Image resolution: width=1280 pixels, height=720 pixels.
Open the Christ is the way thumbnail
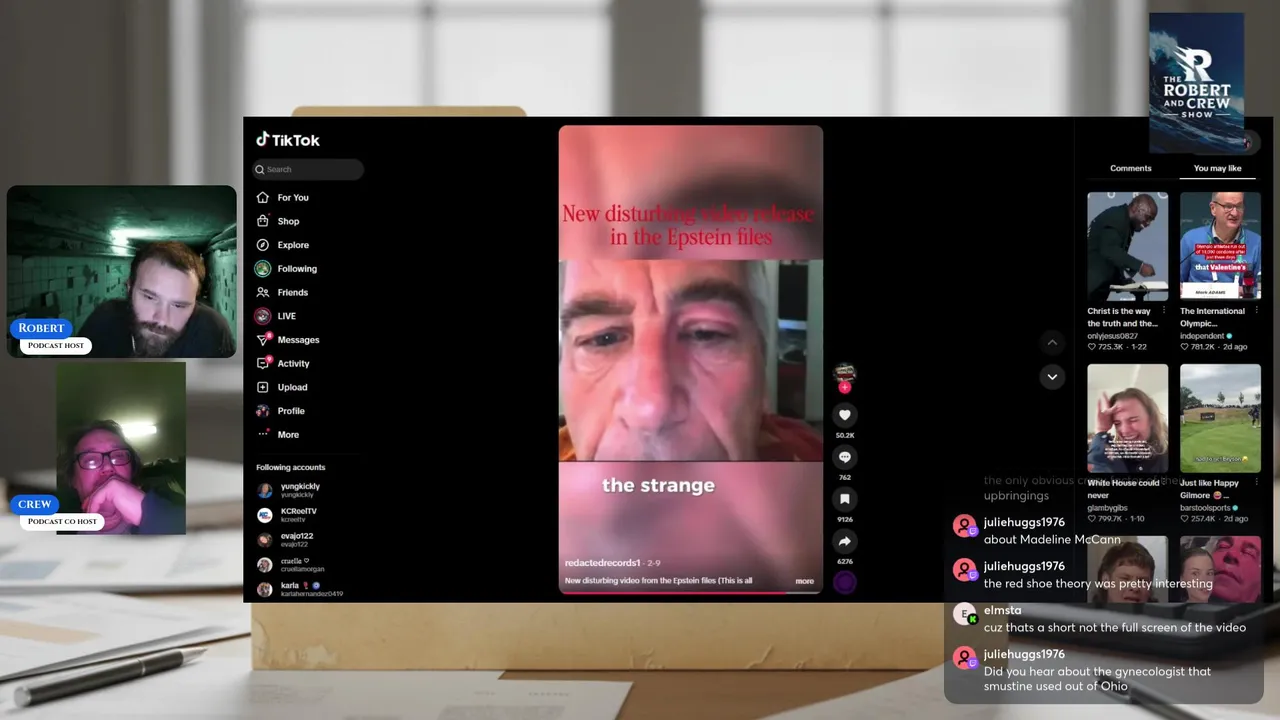coord(1127,246)
